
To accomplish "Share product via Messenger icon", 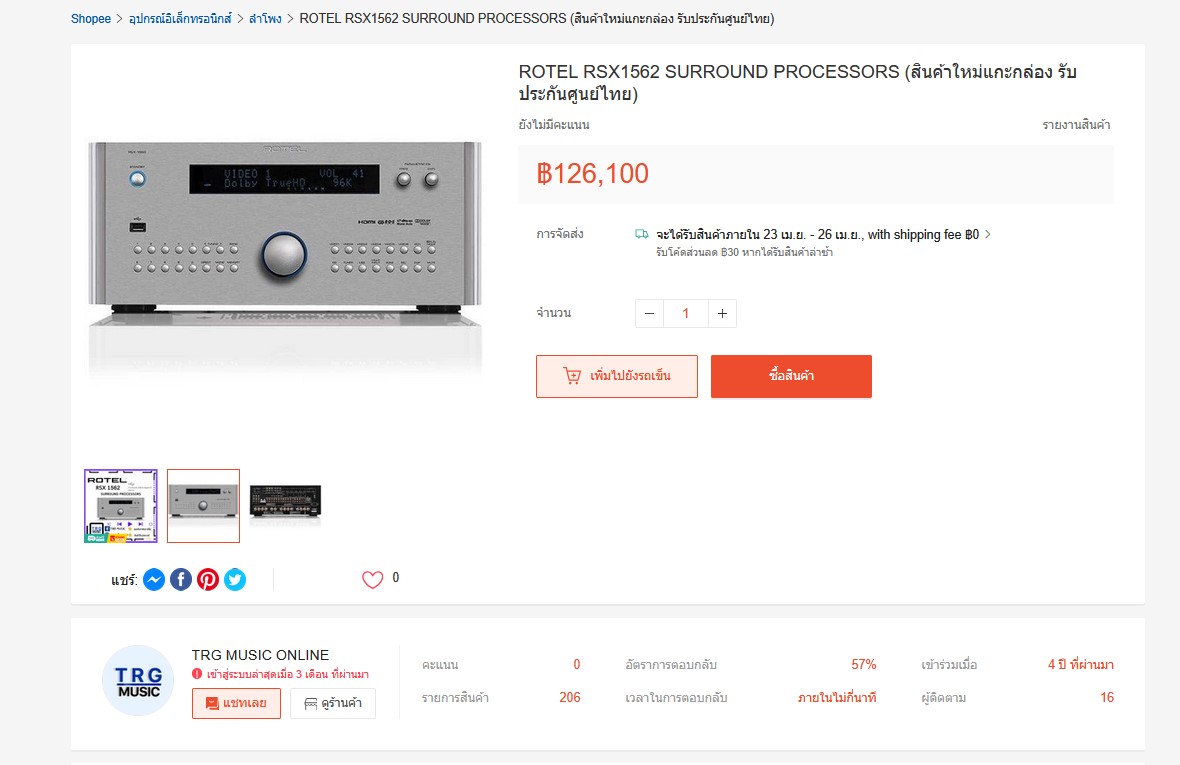I will (x=154, y=580).
